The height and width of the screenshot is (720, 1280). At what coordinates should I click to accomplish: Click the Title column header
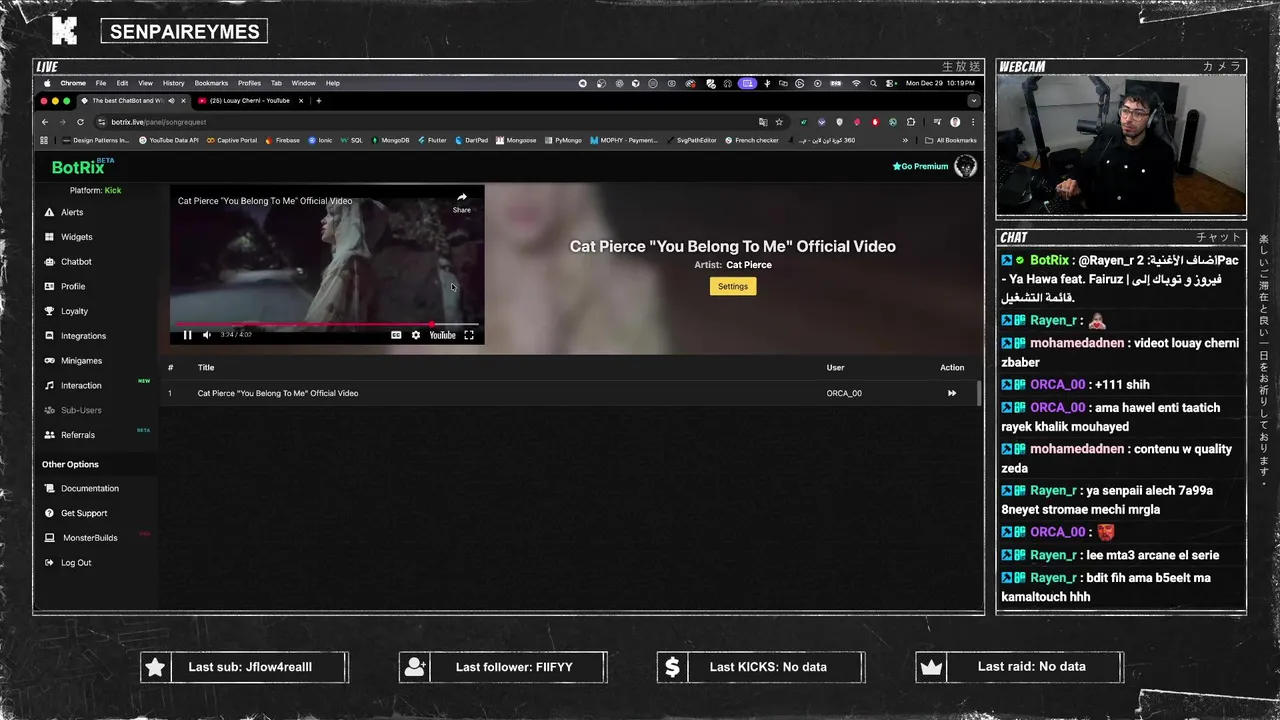206,368
